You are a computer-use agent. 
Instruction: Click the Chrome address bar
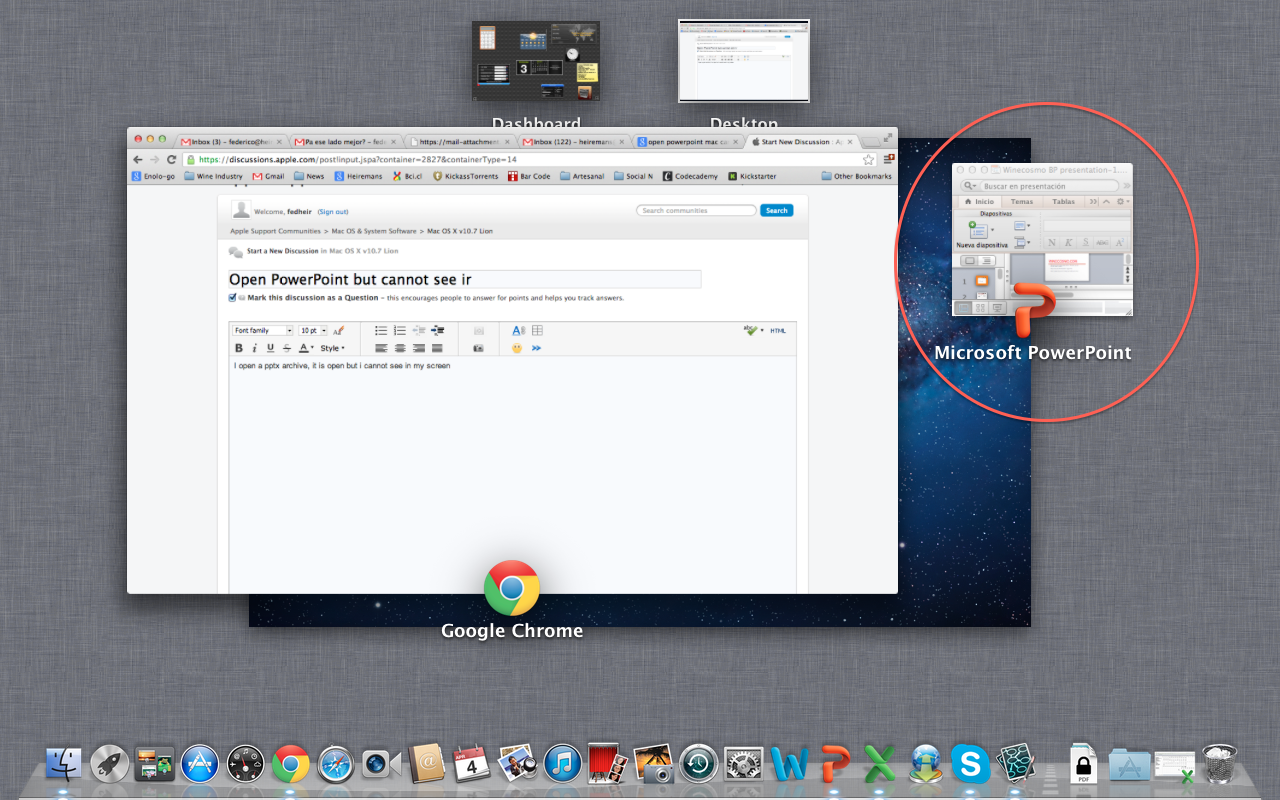pyautogui.click(x=528, y=159)
